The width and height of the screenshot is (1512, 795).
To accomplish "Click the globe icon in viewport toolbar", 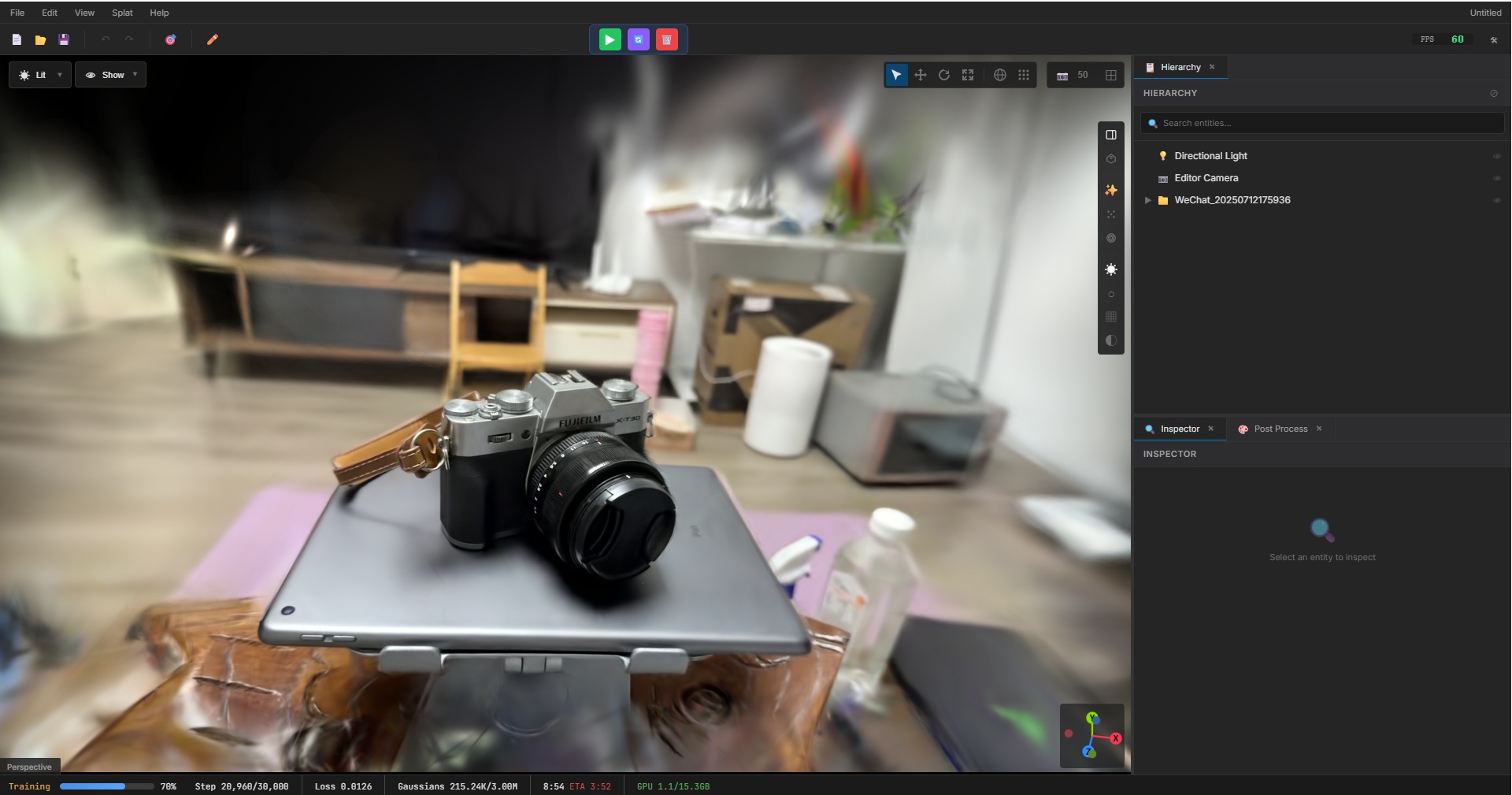I will [999, 75].
